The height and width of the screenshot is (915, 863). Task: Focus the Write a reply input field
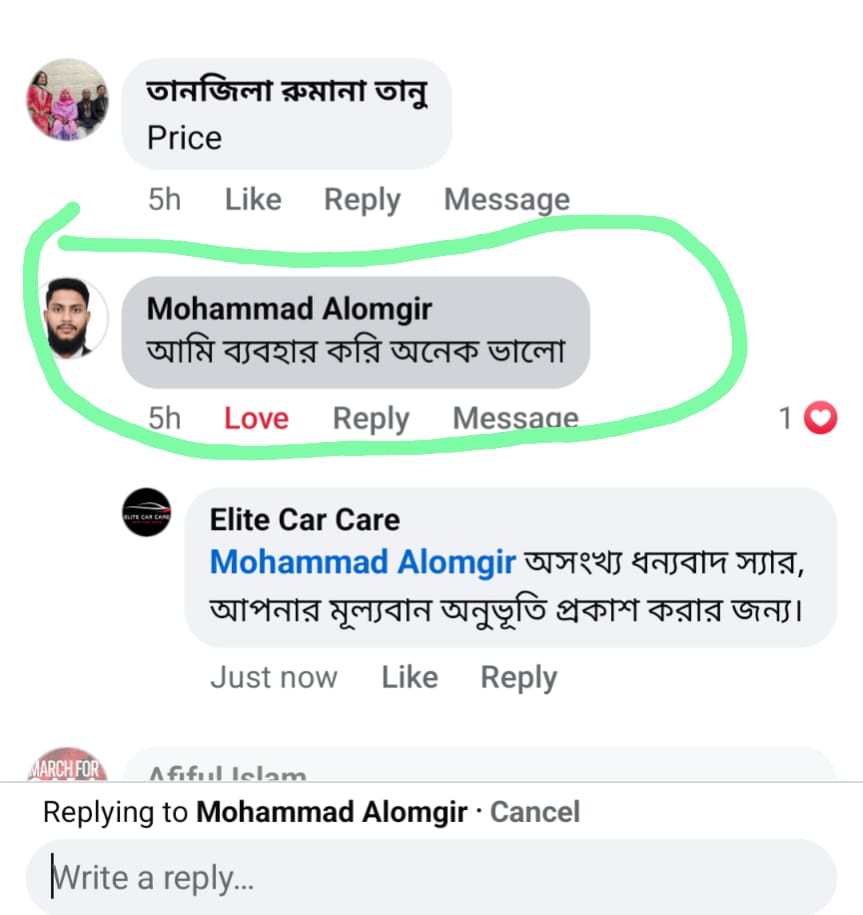click(x=430, y=878)
